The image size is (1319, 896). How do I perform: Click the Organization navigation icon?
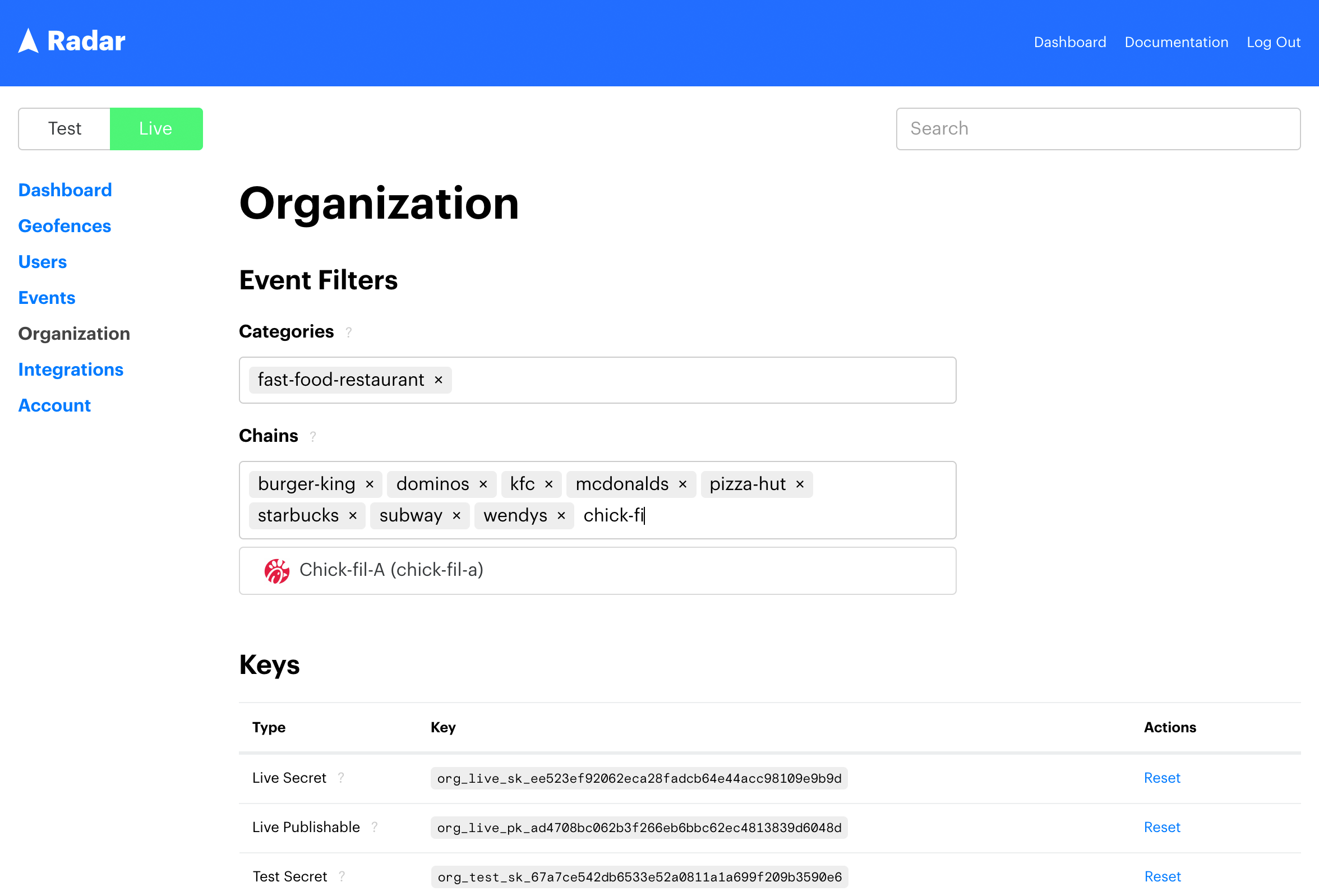point(74,333)
